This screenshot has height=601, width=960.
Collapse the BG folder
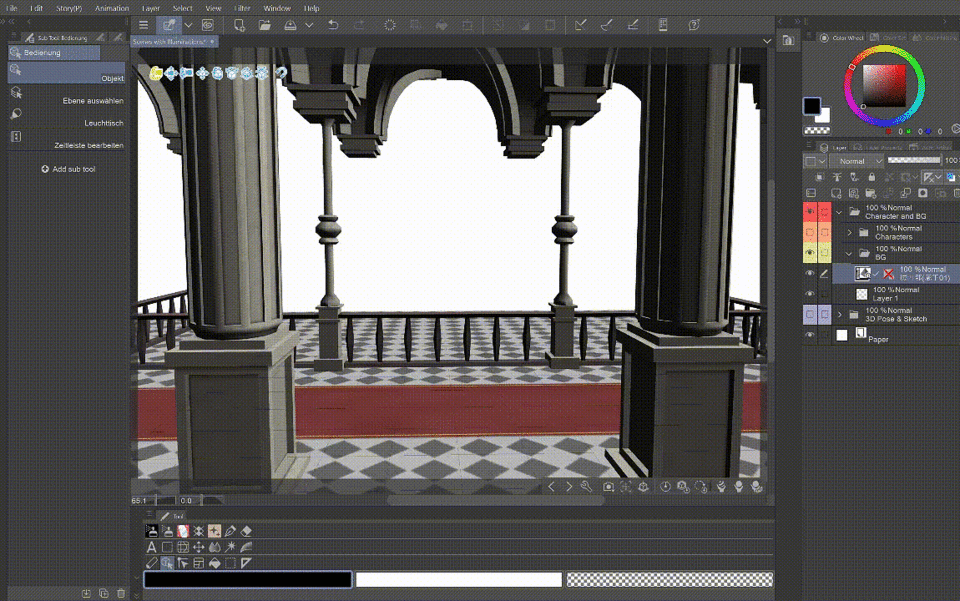click(x=849, y=253)
